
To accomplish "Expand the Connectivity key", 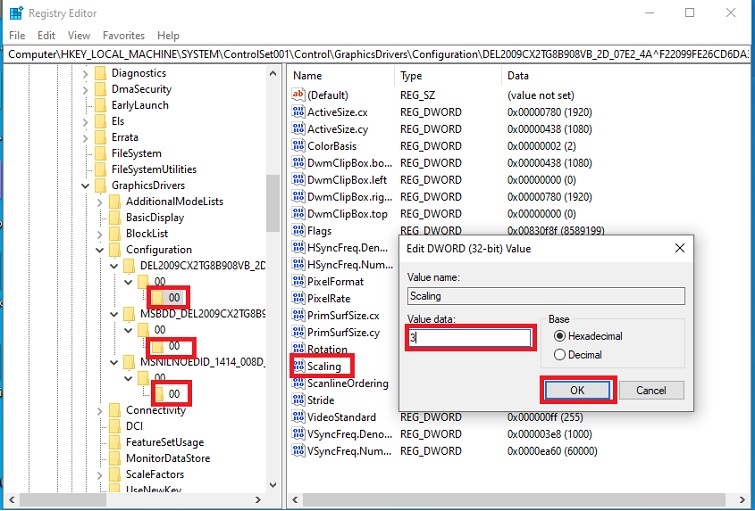I will click(x=100, y=410).
